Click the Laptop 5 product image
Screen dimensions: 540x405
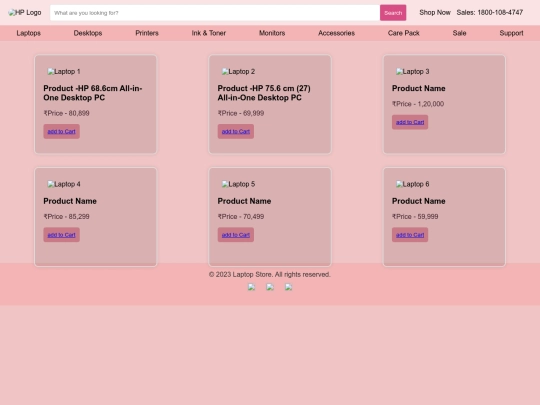click(238, 184)
